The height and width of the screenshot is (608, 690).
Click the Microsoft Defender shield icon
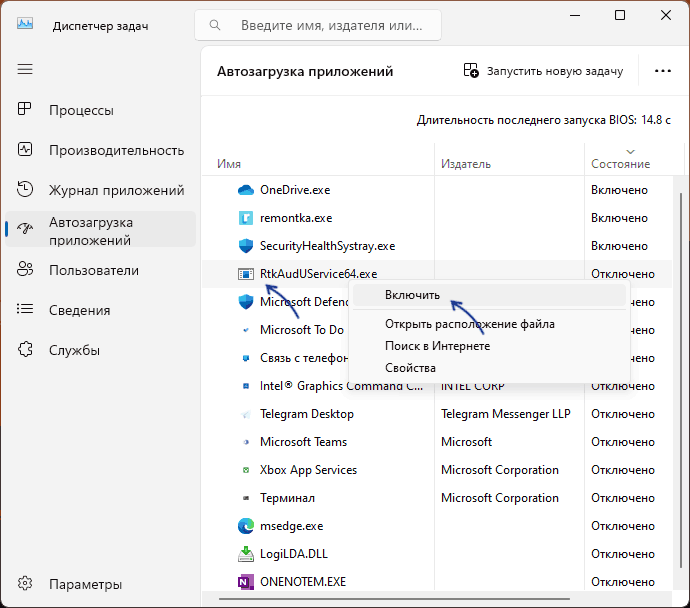point(246,302)
